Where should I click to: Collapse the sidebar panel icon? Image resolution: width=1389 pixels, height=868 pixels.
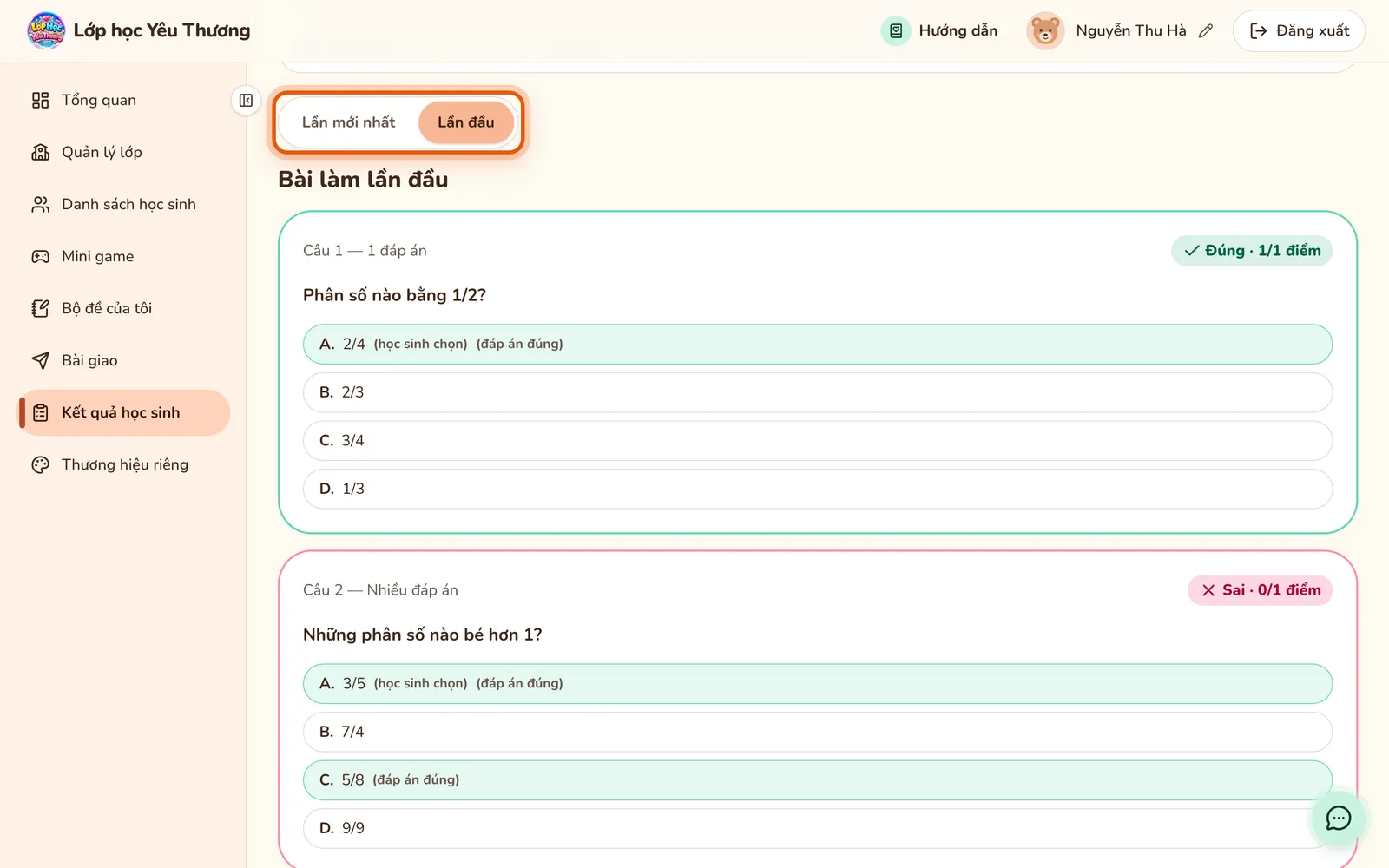[x=246, y=101]
